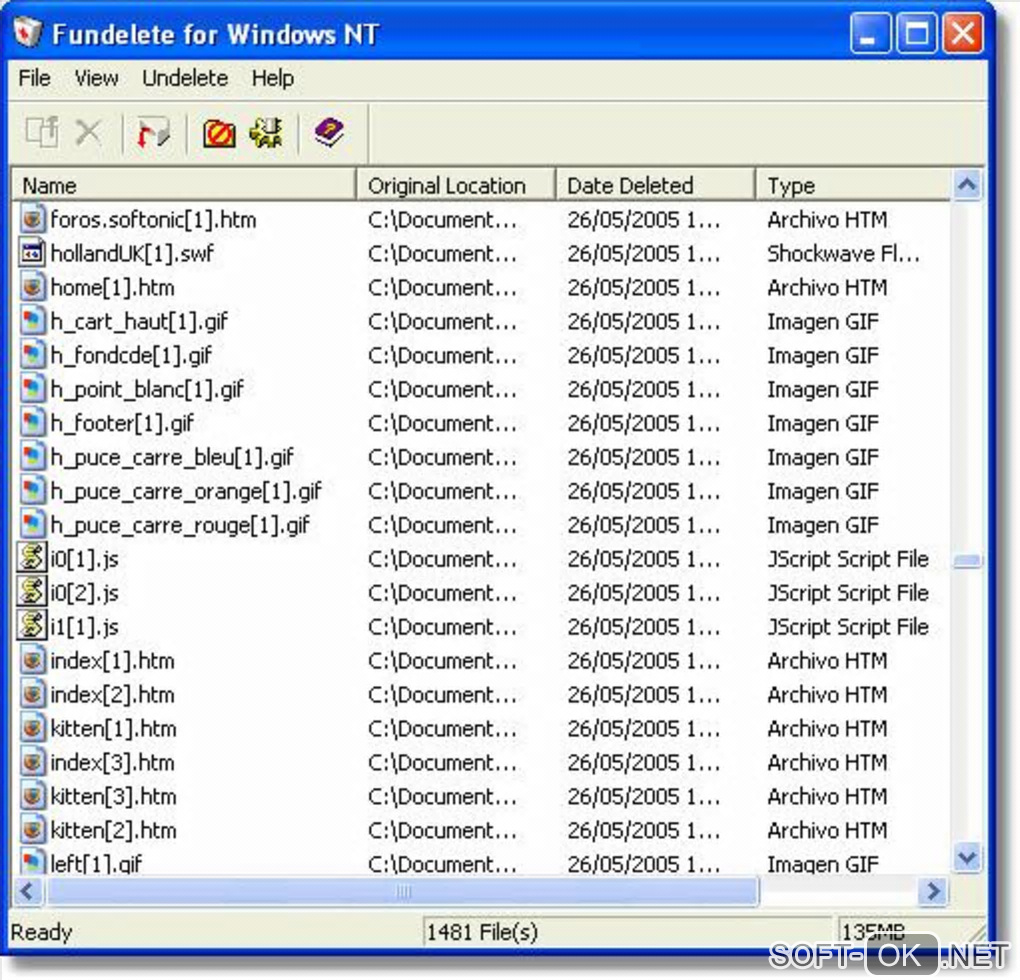The image size is (1020, 980).
Task: Select the i1[1].js script file icon
Action: [32, 626]
